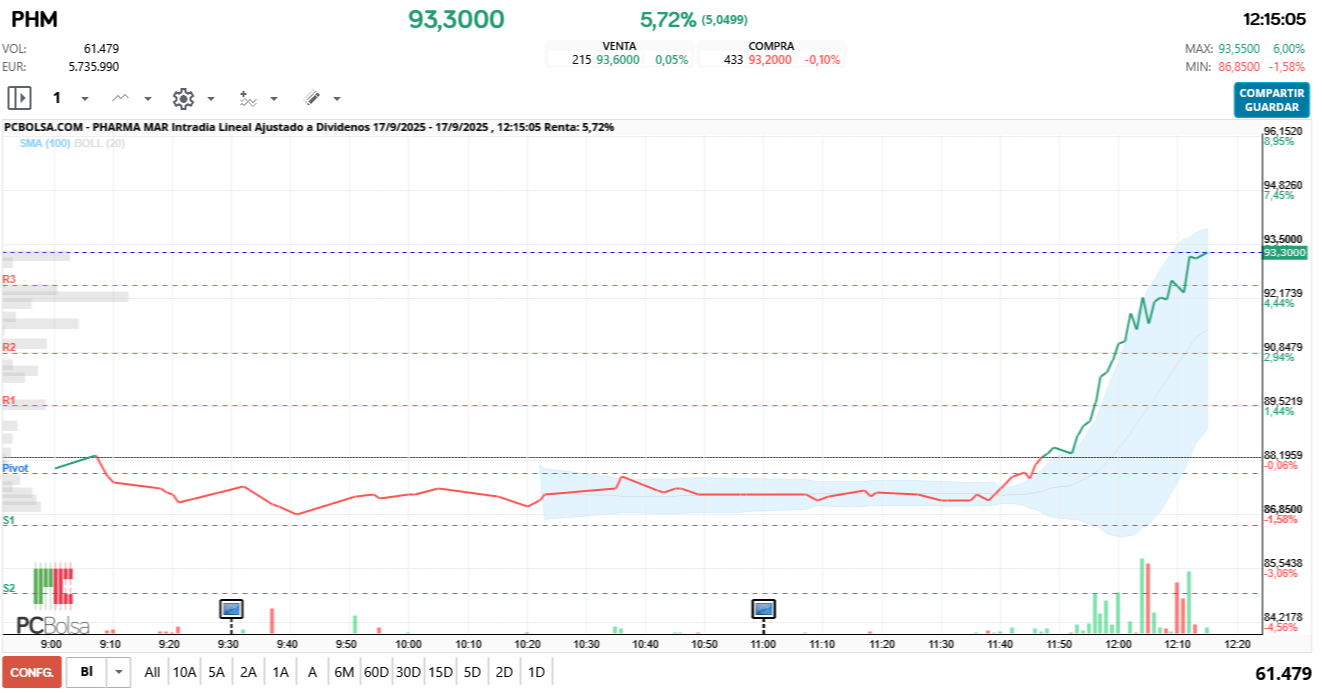Expand the drawing tools dropdown arrow
Image resolution: width=1325 pixels, height=693 pixels.
pyautogui.click(x=337, y=99)
